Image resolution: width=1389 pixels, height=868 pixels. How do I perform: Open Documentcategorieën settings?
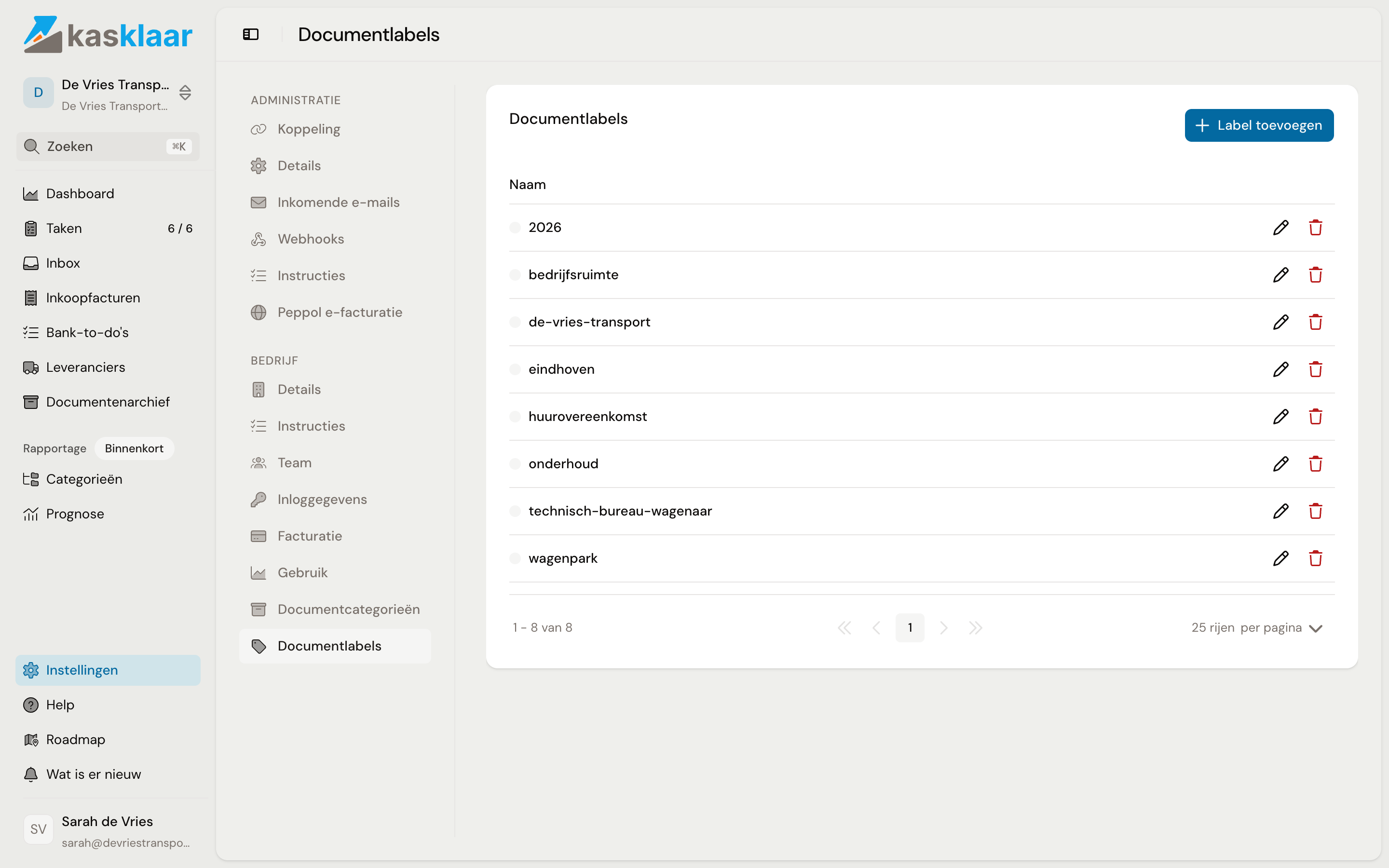click(335, 609)
